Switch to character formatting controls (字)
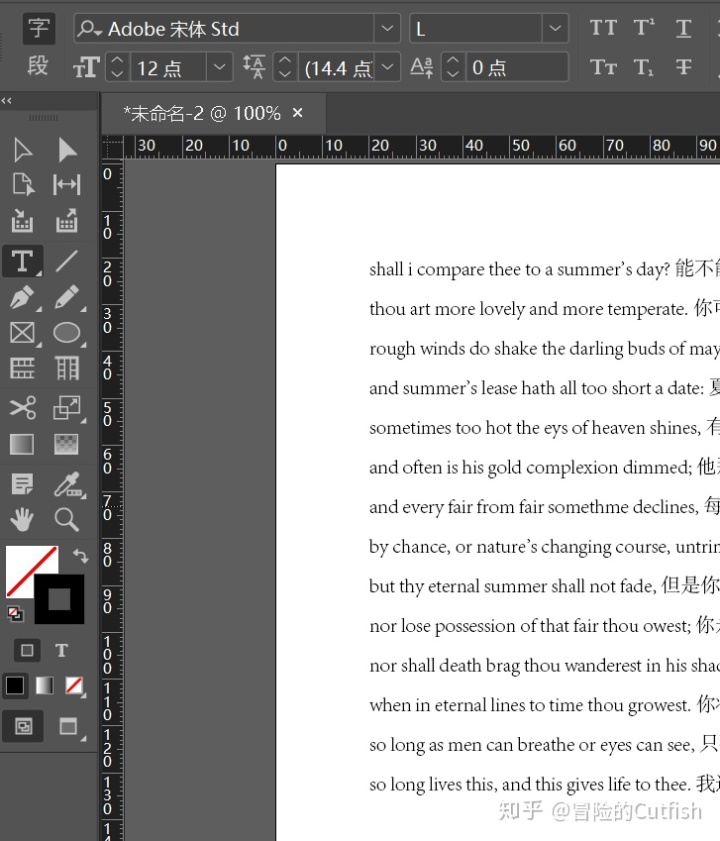This screenshot has height=841, width=720. pos(39,28)
